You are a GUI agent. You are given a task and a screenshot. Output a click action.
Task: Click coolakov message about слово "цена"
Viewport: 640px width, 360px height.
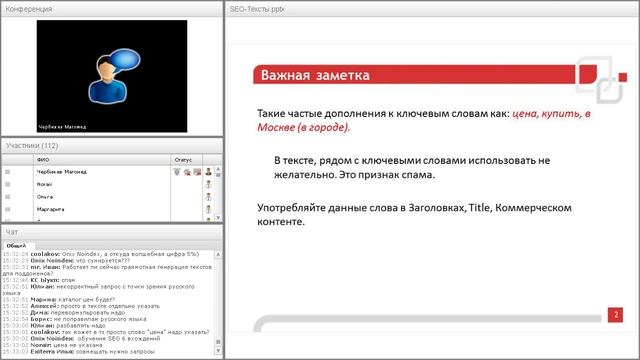[106, 332]
